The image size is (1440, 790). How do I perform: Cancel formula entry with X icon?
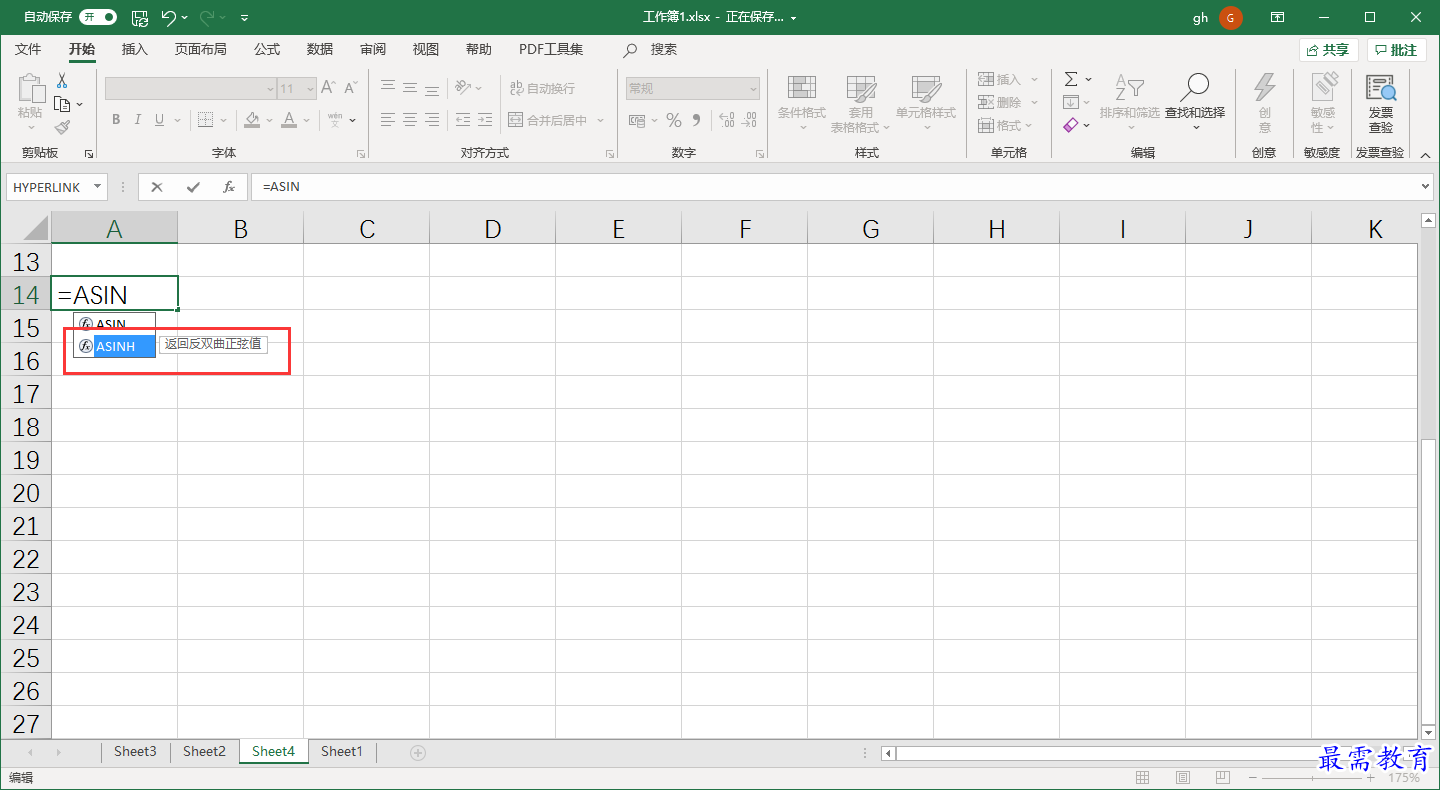[x=157, y=187]
